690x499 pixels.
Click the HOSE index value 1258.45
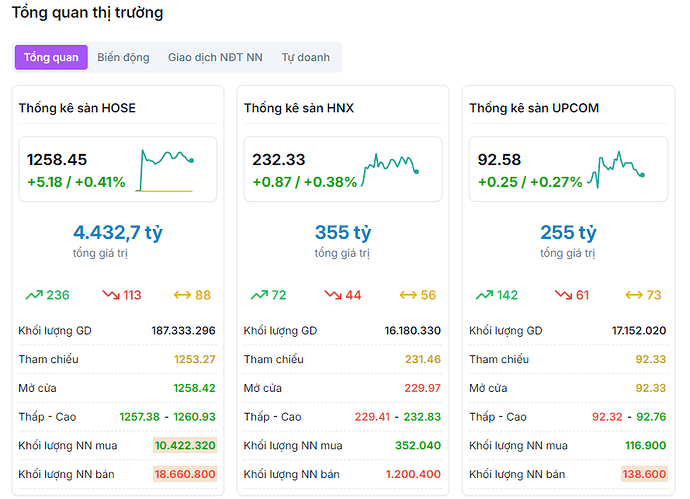tap(57, 159)
